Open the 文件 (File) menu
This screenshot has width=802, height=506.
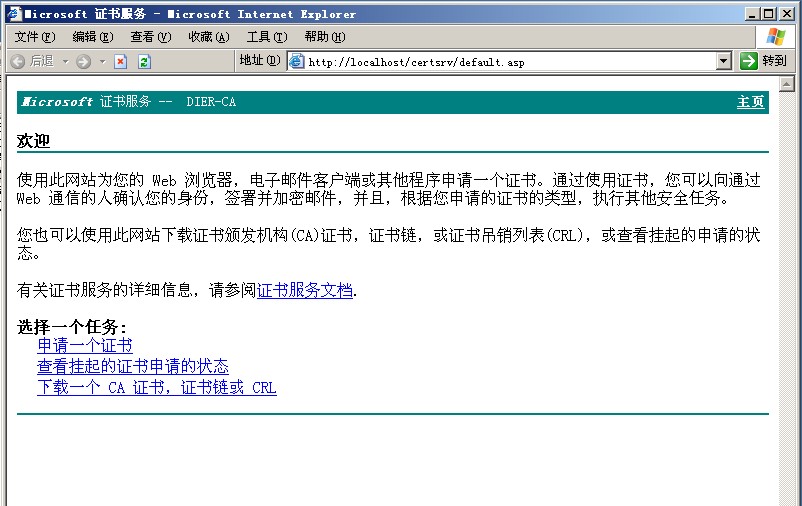coord(34,37)
